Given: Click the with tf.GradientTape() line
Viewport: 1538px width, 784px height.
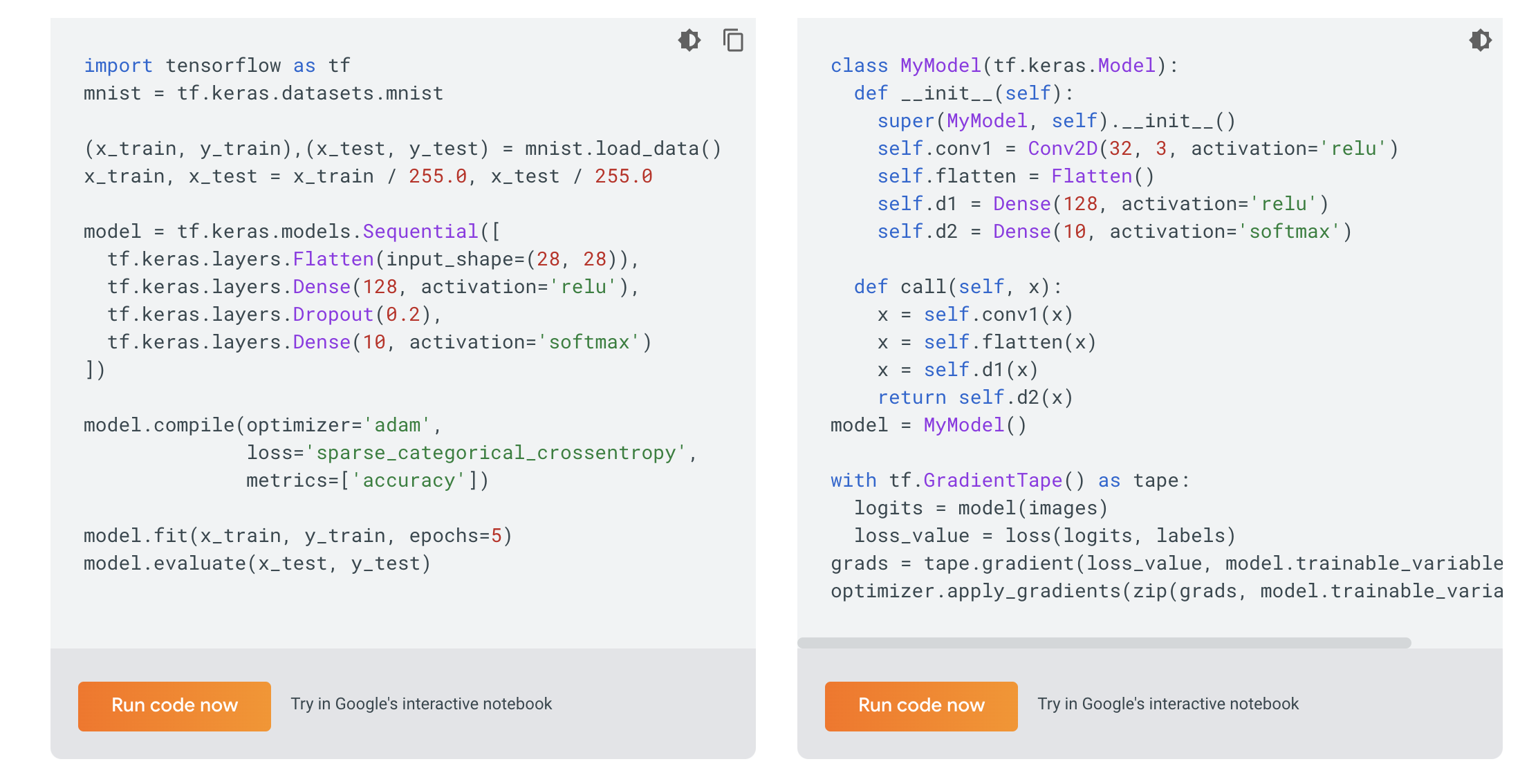Looking at the screenshot, I should point(1010,480).
